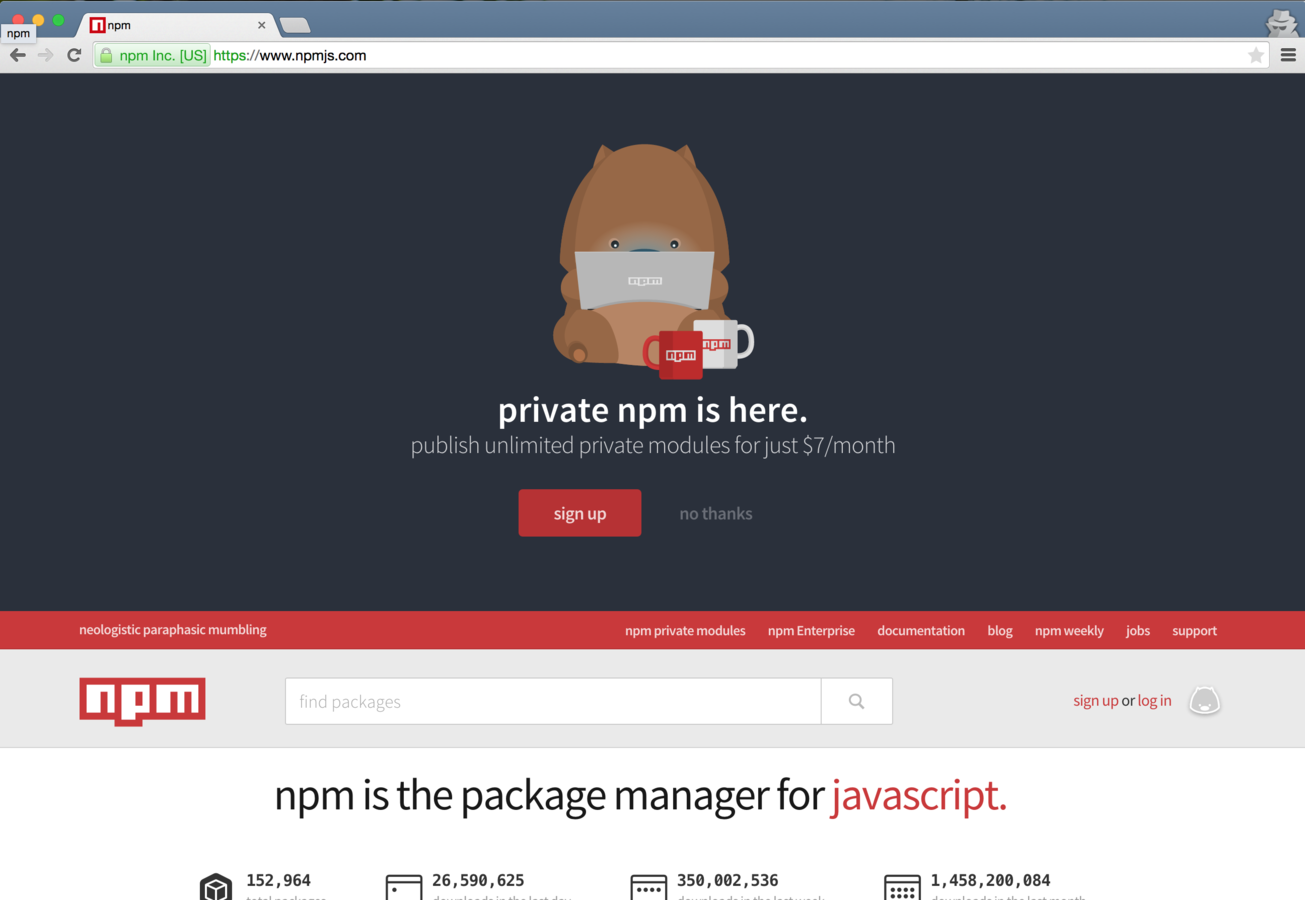
Task: Click the red npm mug
Action: point(675,355)
